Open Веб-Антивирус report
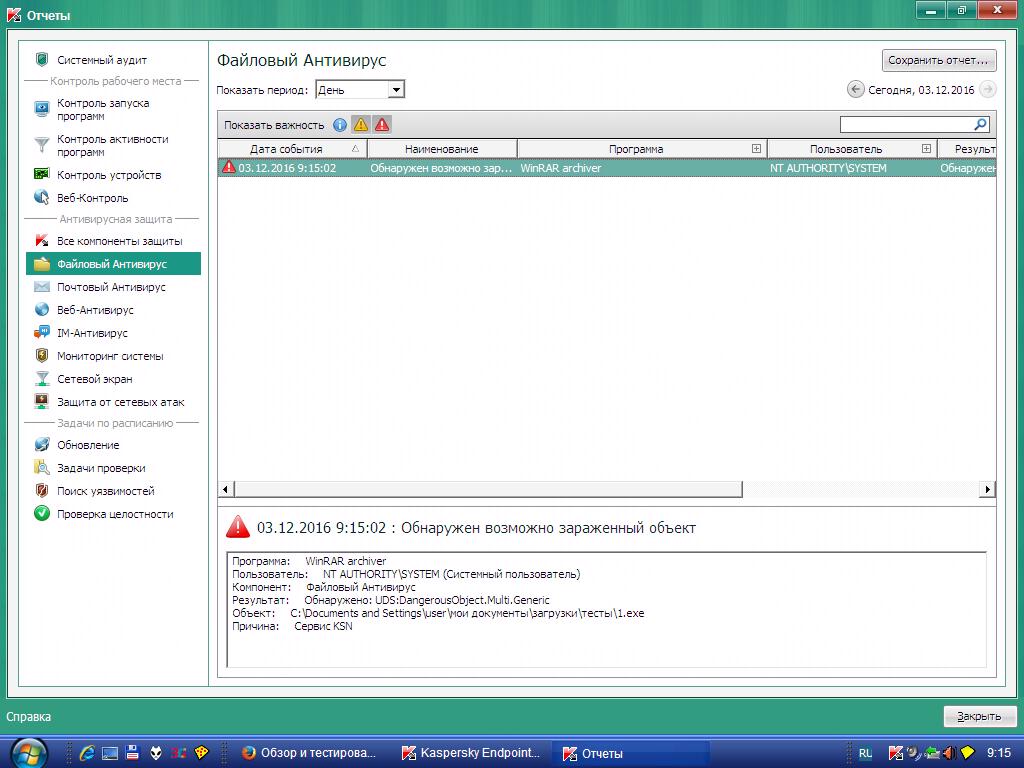 pyautogui.click(x=95, y=310)
